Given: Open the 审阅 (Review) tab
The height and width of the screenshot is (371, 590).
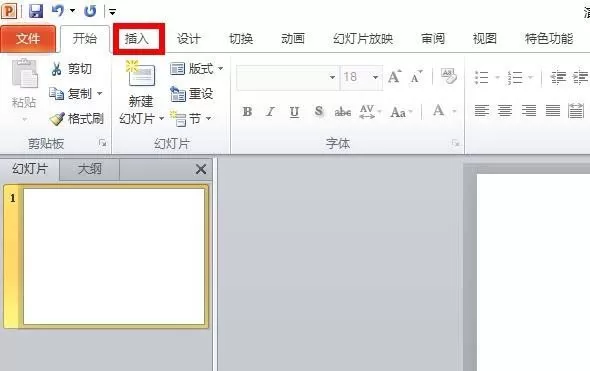Looking at the screenshot, I should 433,39.
